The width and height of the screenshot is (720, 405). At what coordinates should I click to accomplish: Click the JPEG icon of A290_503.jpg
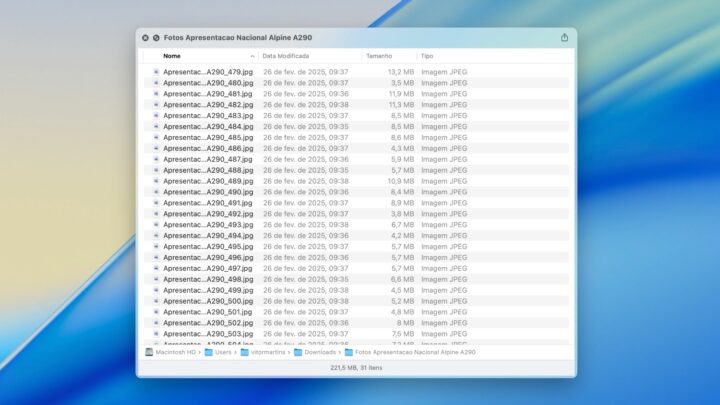click(156, 334)
